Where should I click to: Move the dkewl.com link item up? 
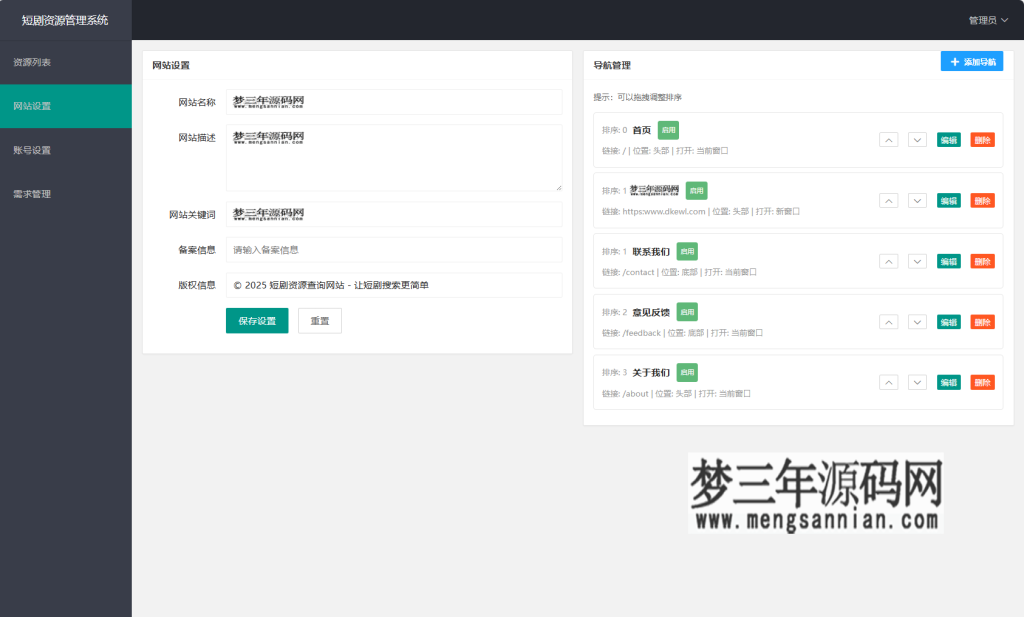point(888,200)
